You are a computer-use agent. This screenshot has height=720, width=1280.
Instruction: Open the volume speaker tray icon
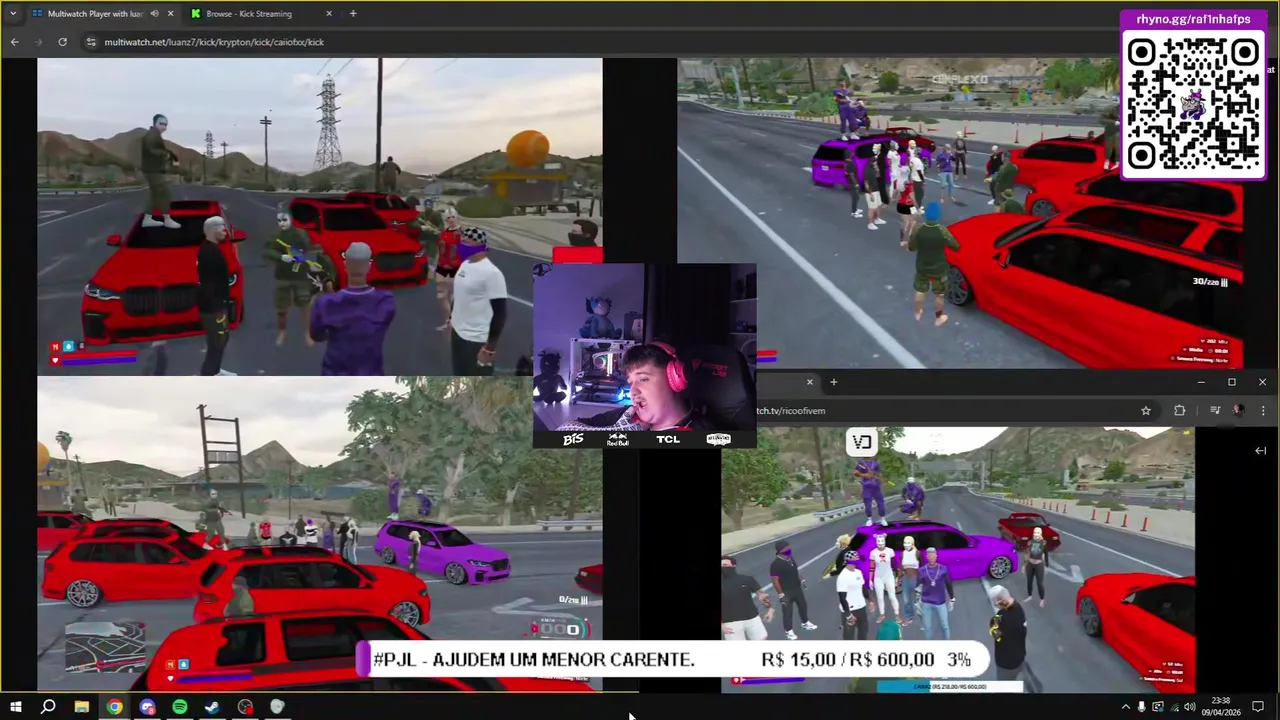(1190, 707)
